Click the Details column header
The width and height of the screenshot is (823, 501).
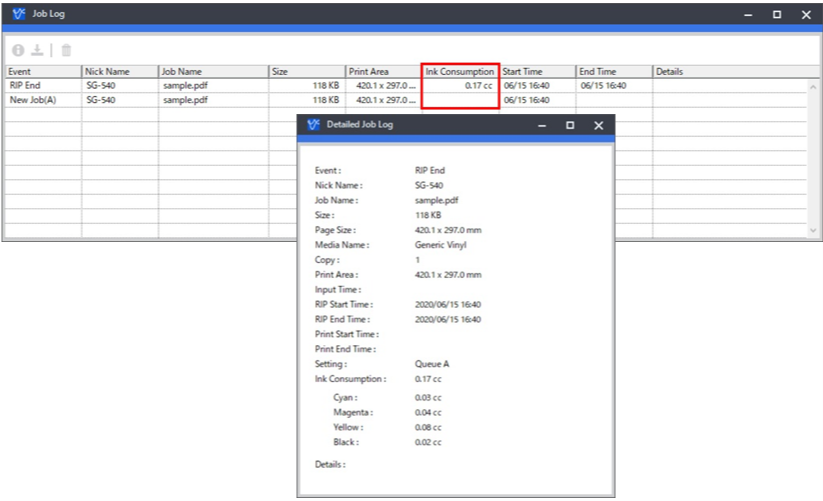tap(730, 72)
